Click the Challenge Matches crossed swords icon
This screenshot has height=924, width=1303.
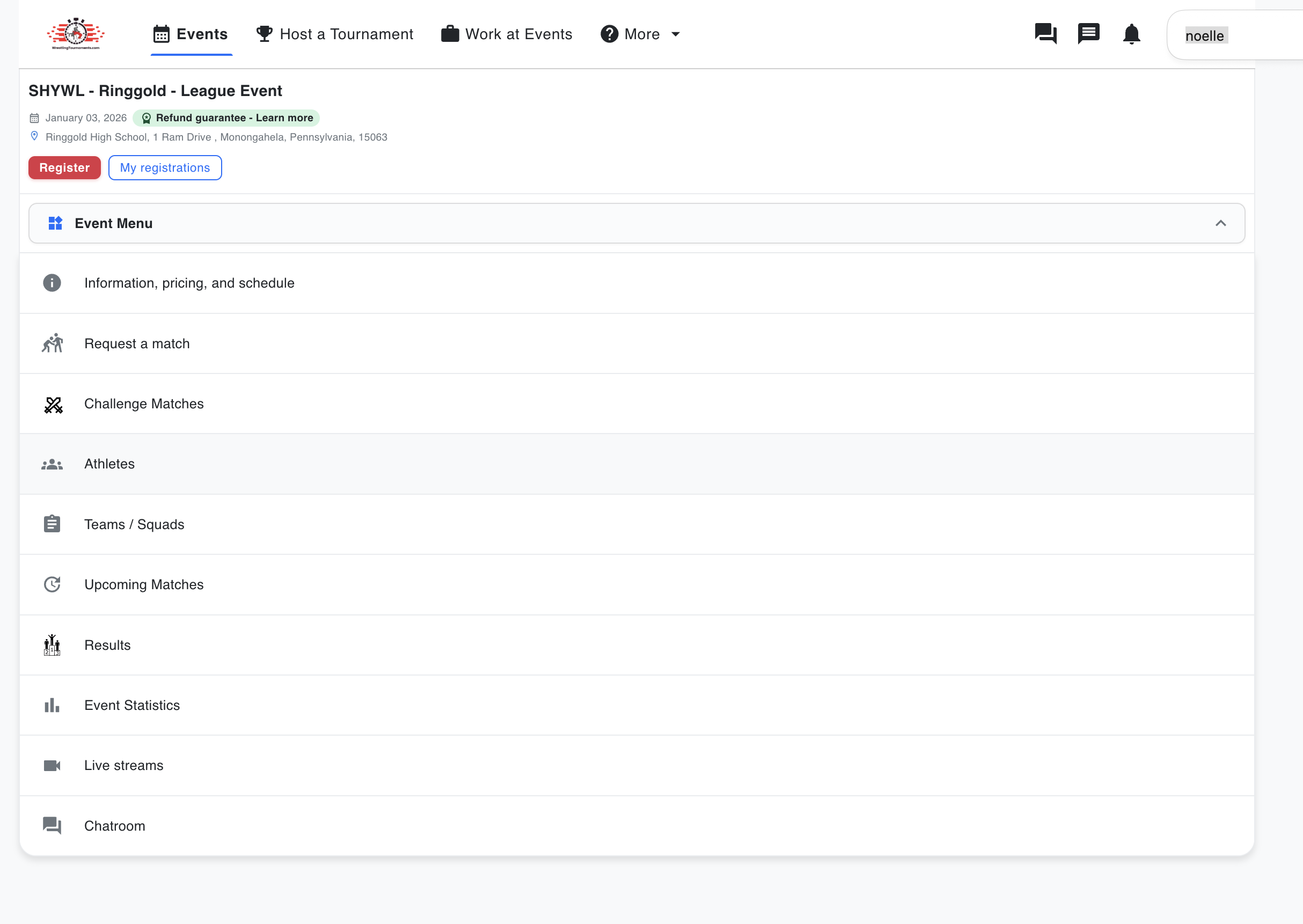(53, 405)
